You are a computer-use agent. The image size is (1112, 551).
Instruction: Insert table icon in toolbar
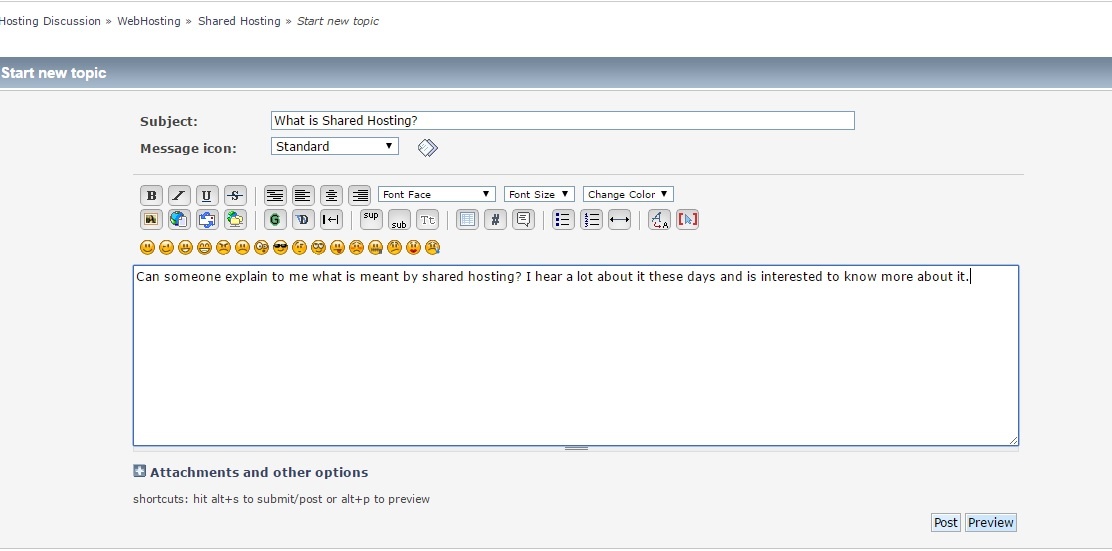[467, 220]
